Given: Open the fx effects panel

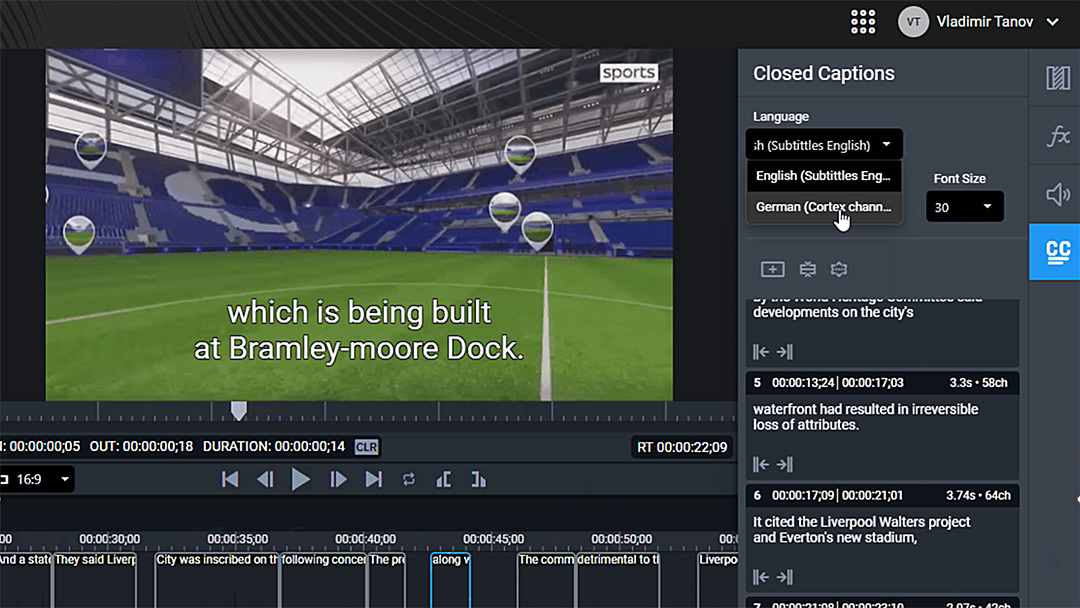Looking at the screenshot, I should click(x=1057, y=136).
